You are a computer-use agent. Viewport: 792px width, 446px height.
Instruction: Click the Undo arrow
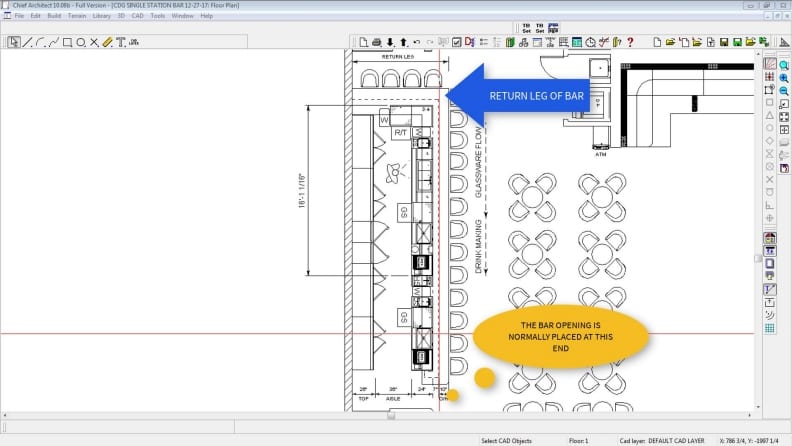coord(417,42)
